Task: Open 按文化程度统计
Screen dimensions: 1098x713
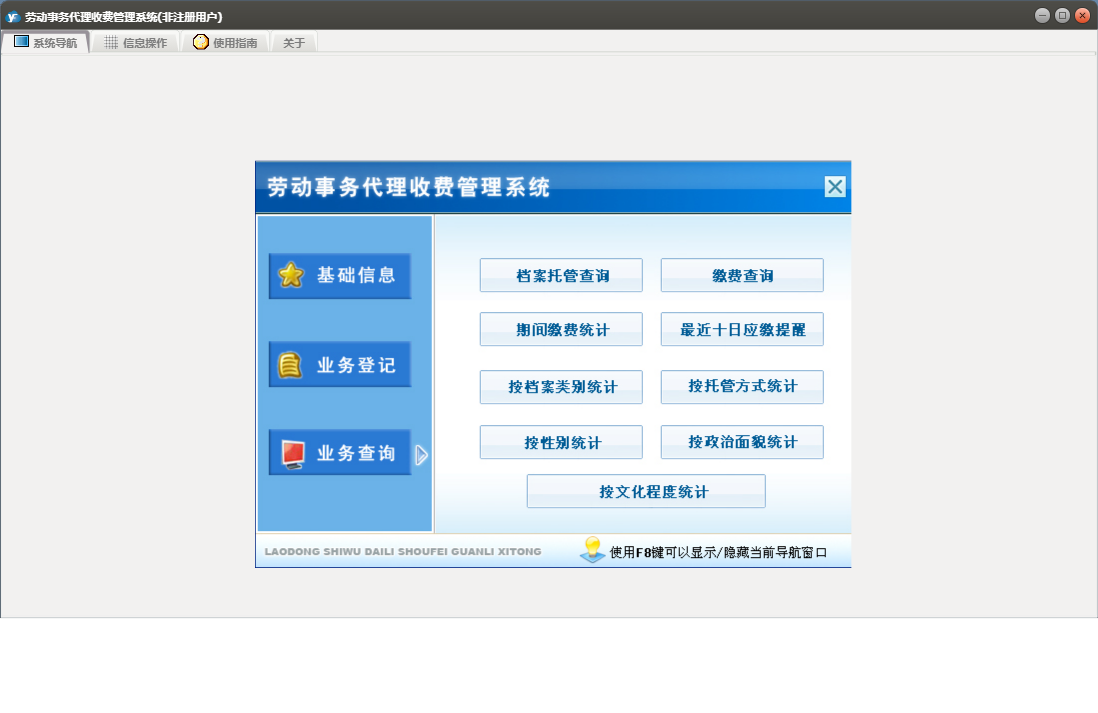Action: 646,491
